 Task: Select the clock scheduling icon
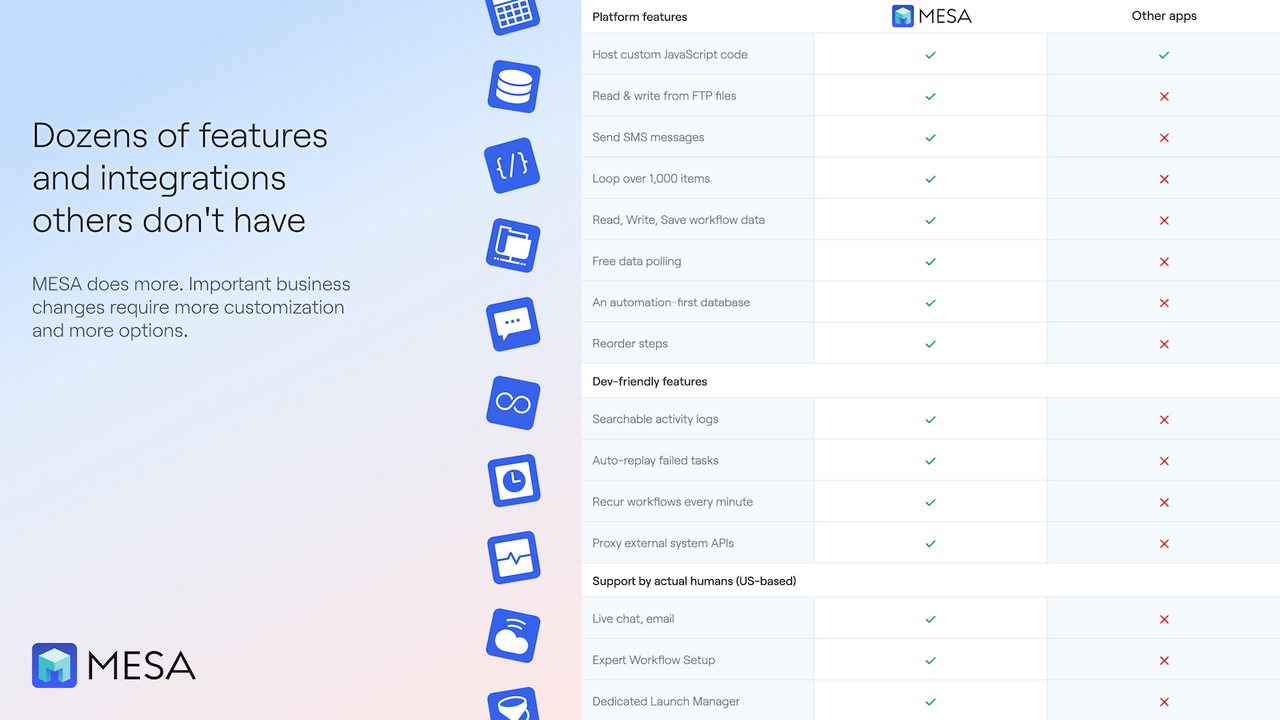point(513,480)
